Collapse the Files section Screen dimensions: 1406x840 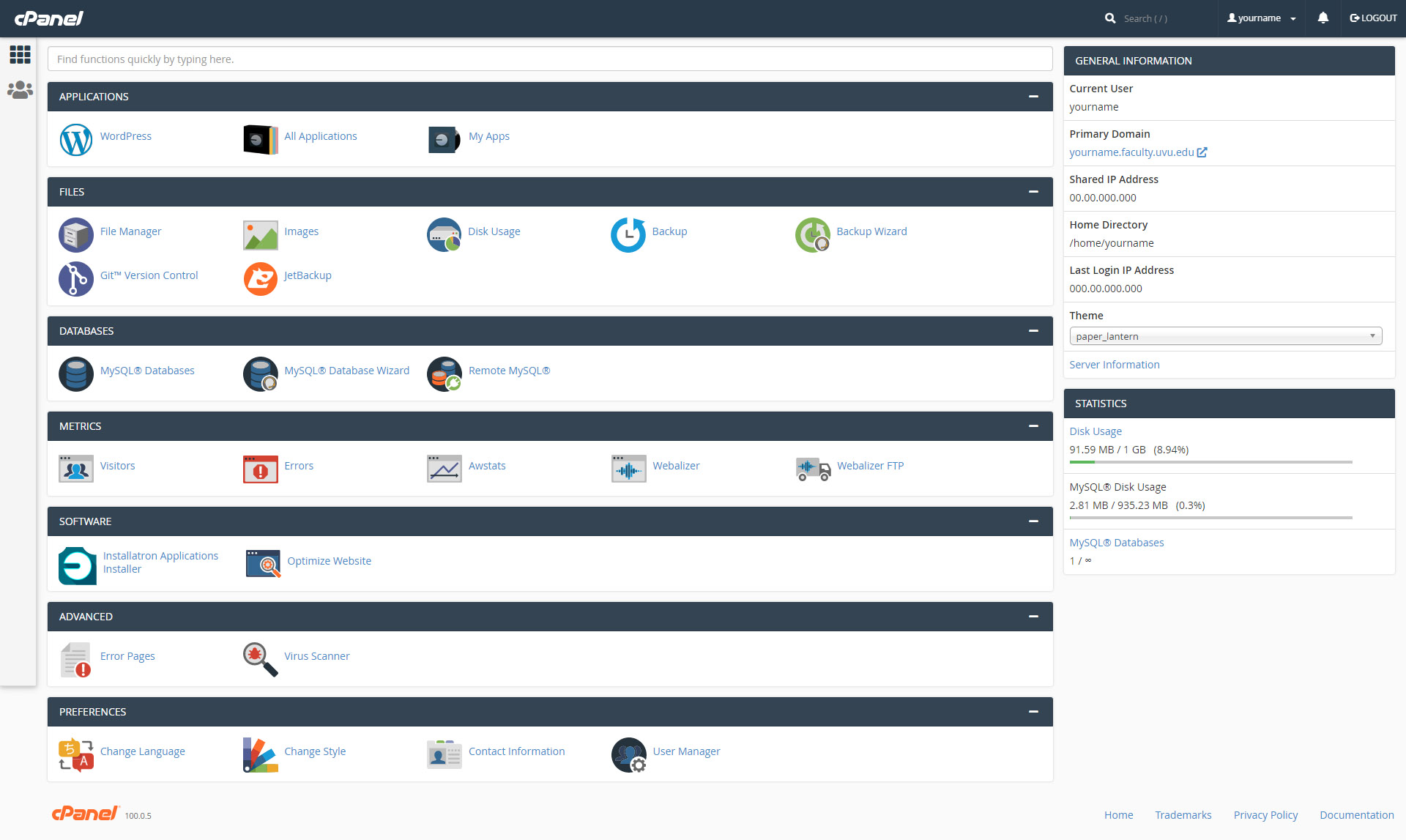tap(1033, 192)
